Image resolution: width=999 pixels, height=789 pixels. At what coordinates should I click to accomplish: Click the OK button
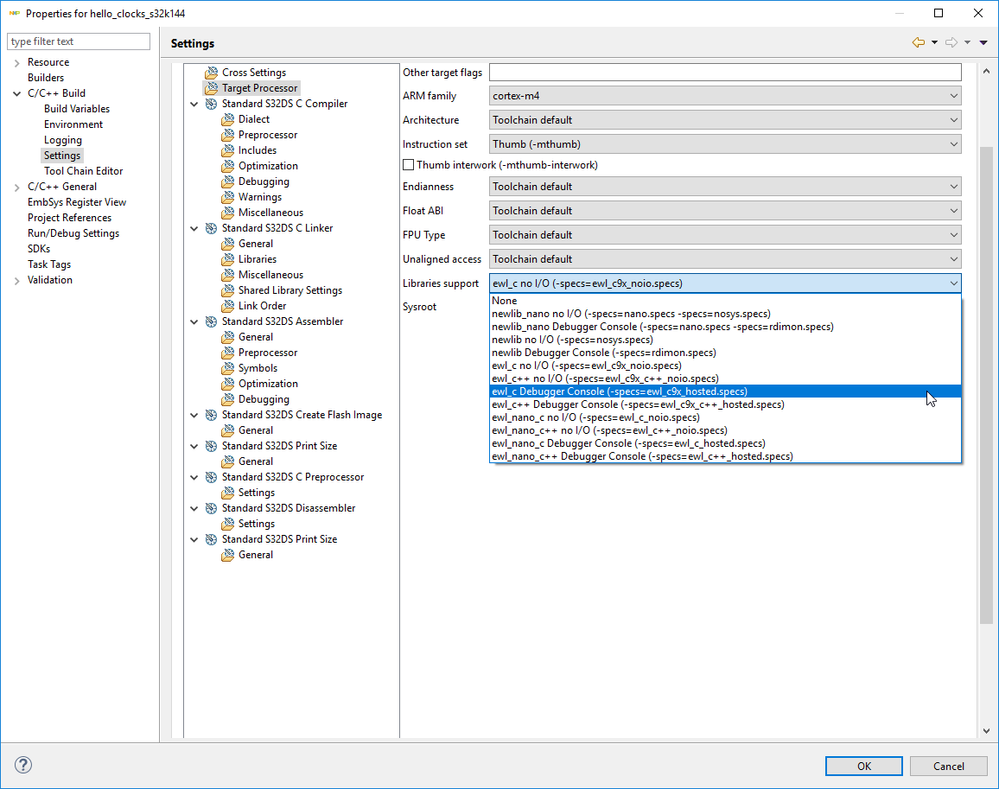(864, 766)
